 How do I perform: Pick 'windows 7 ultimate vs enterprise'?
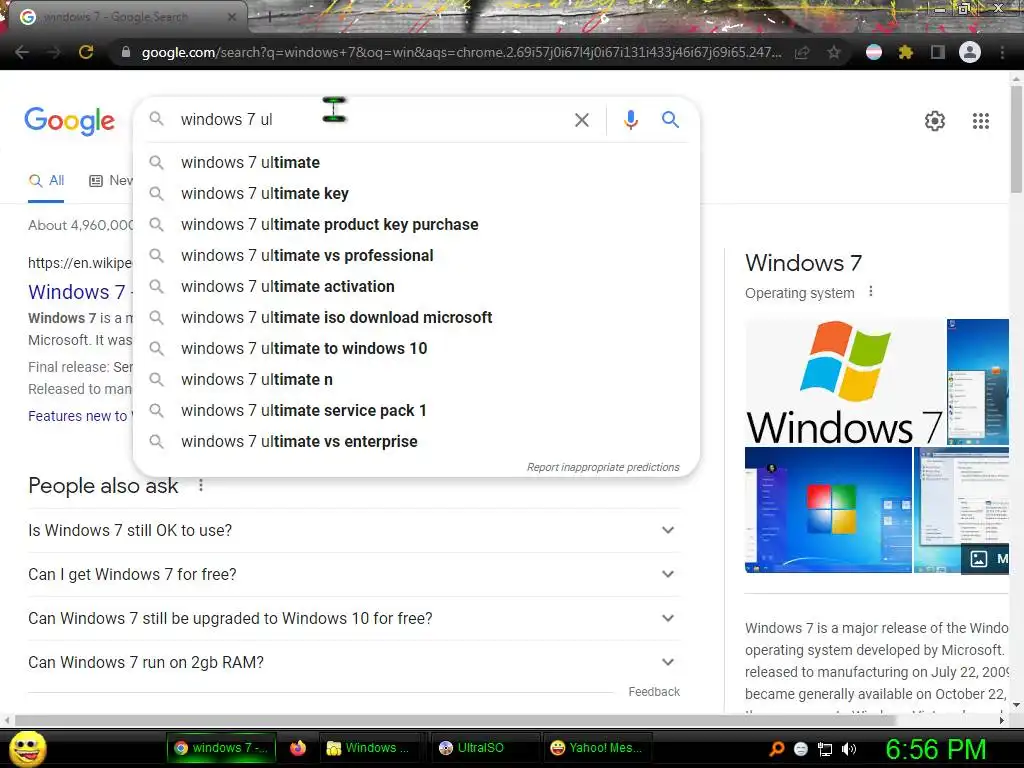[416, 441]
